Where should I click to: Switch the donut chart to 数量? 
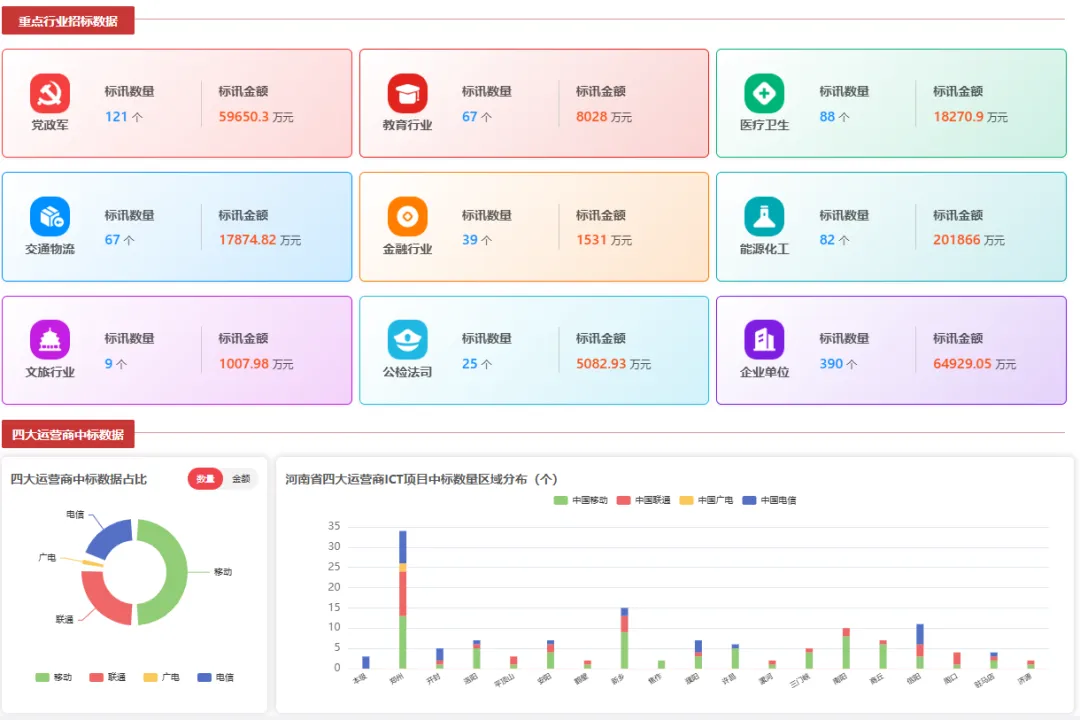coord(205,479)
